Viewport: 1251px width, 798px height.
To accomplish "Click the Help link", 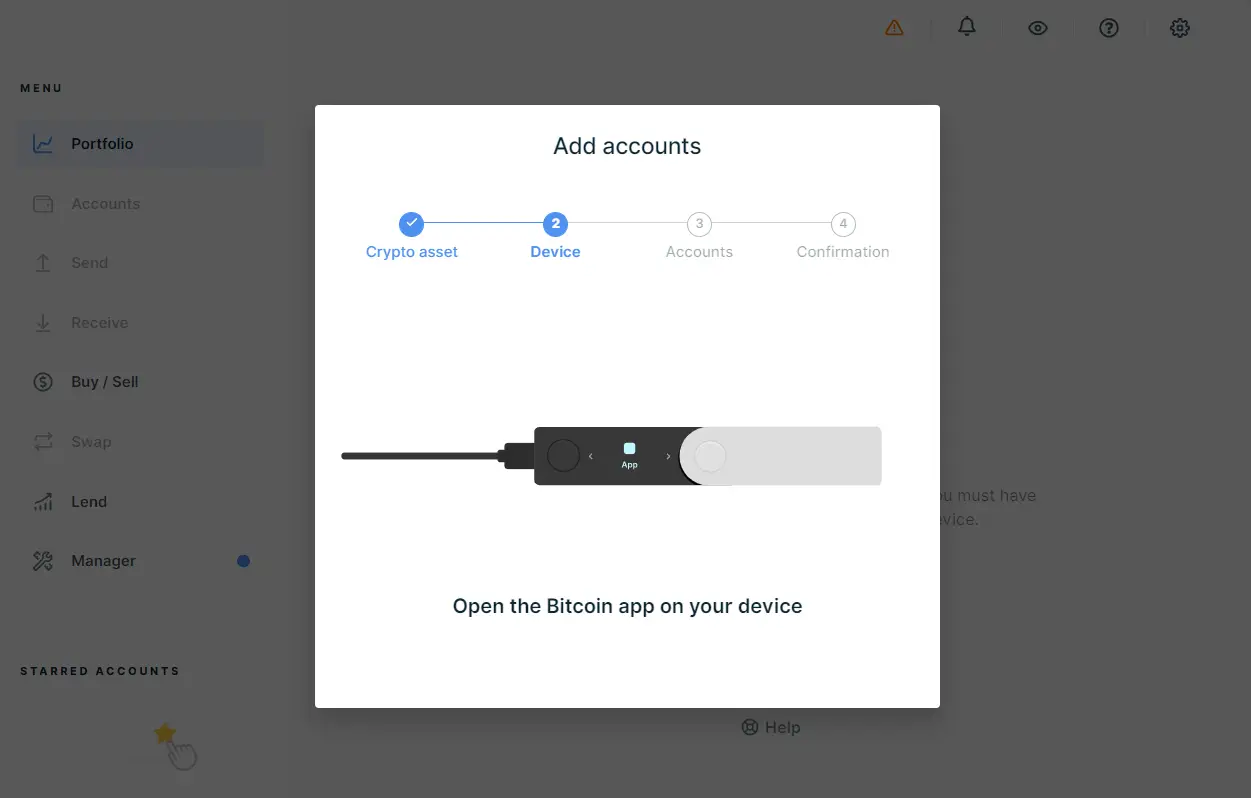I will 771,727.
